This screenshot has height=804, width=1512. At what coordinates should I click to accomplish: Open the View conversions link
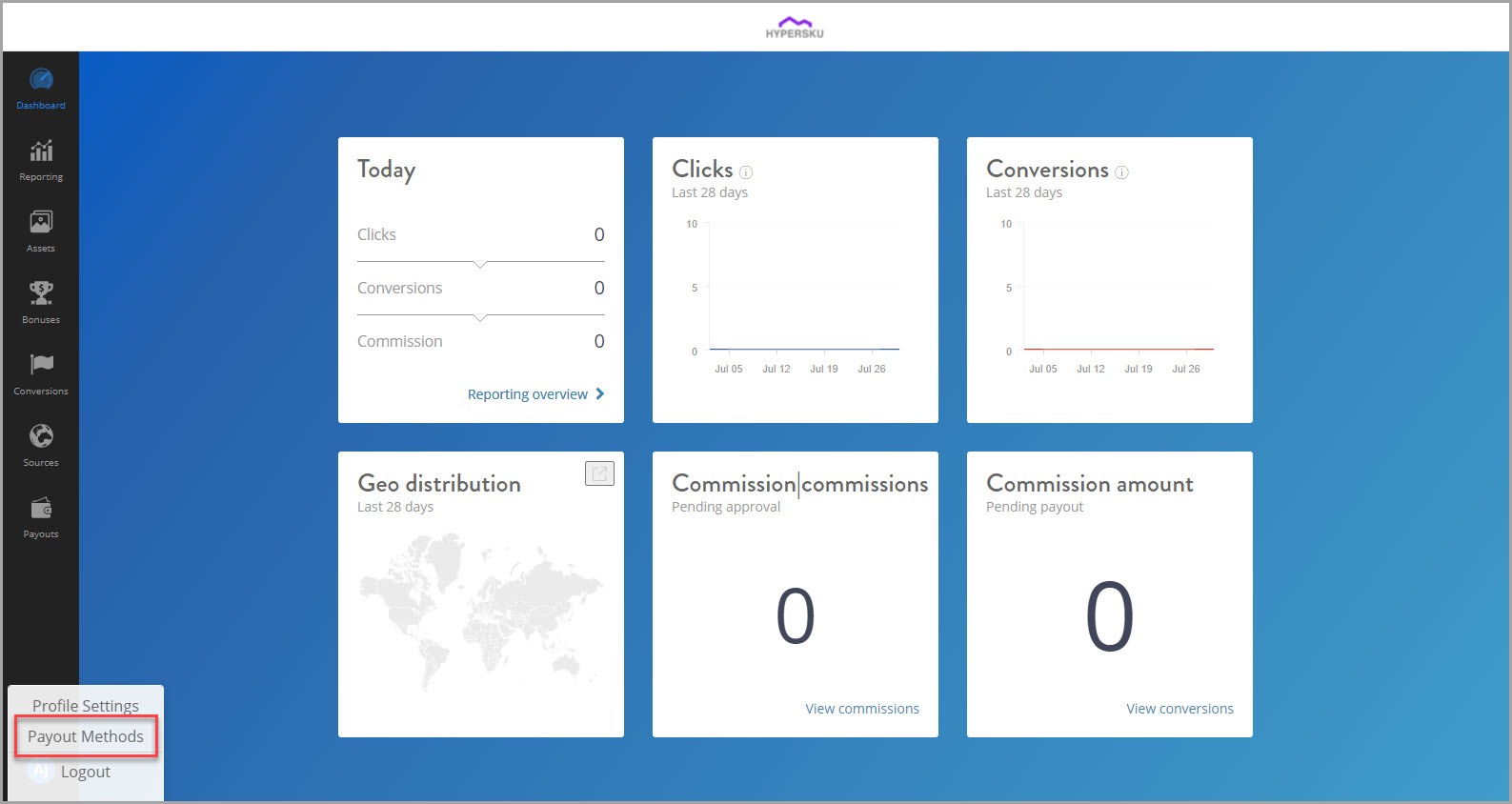(x=1179, y=709)
